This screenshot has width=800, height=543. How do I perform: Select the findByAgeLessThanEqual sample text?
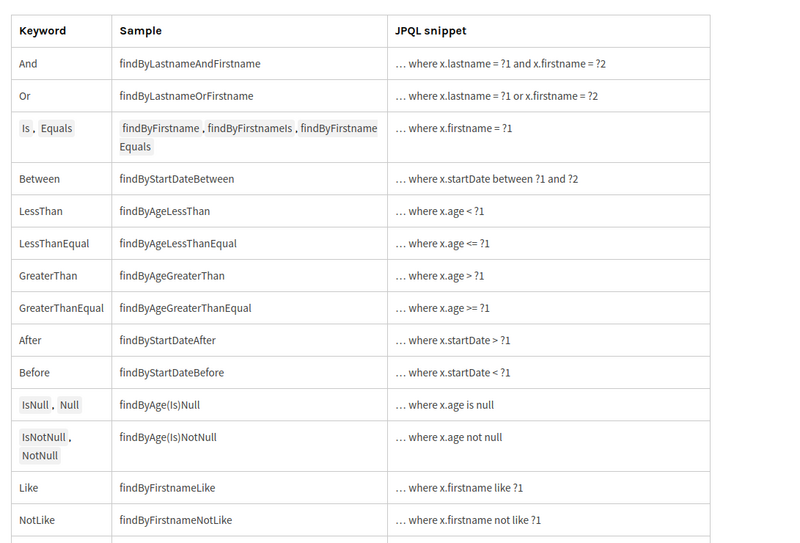[x=178, y=244]
